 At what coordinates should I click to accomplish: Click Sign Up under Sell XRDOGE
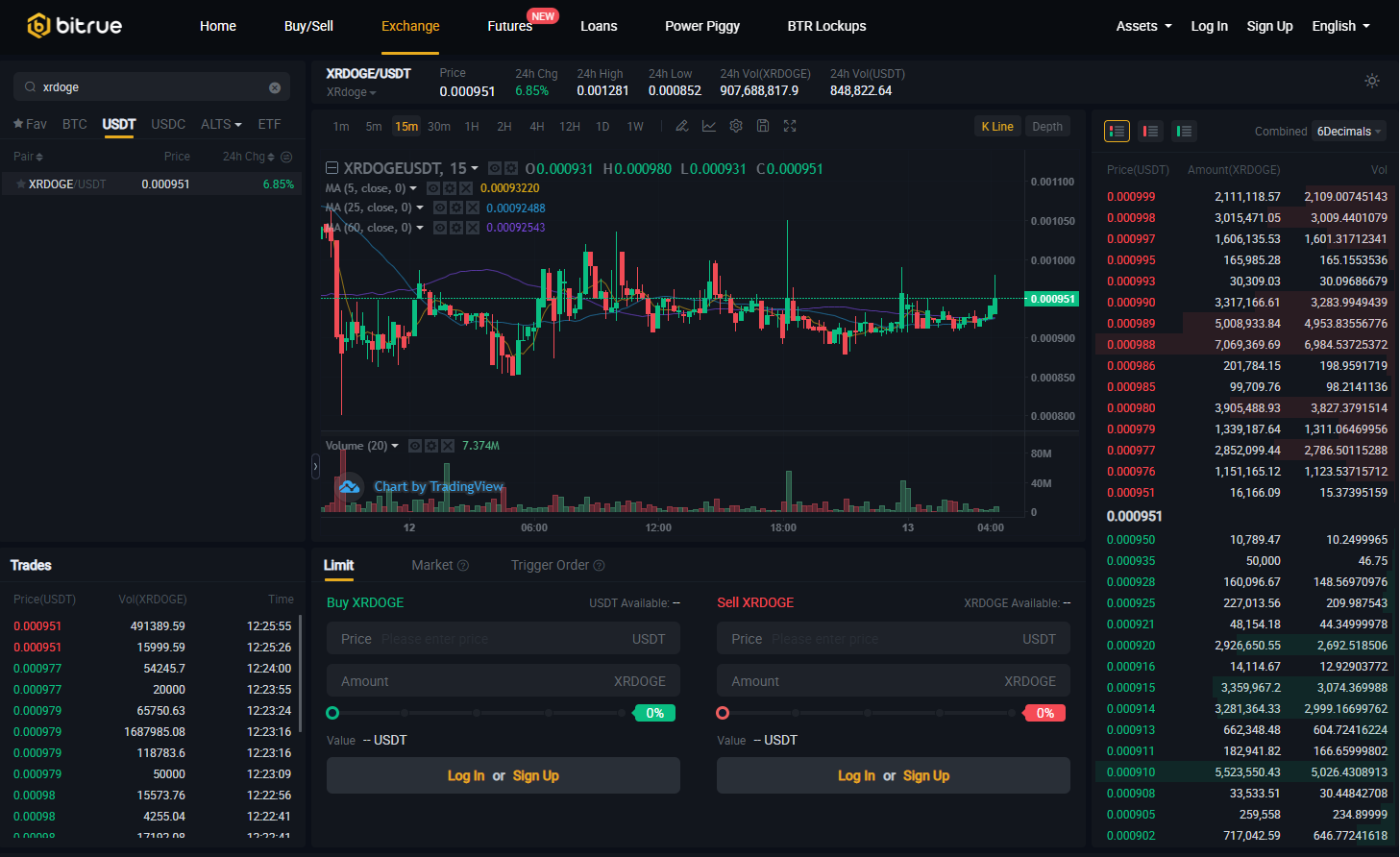[926, 775]
